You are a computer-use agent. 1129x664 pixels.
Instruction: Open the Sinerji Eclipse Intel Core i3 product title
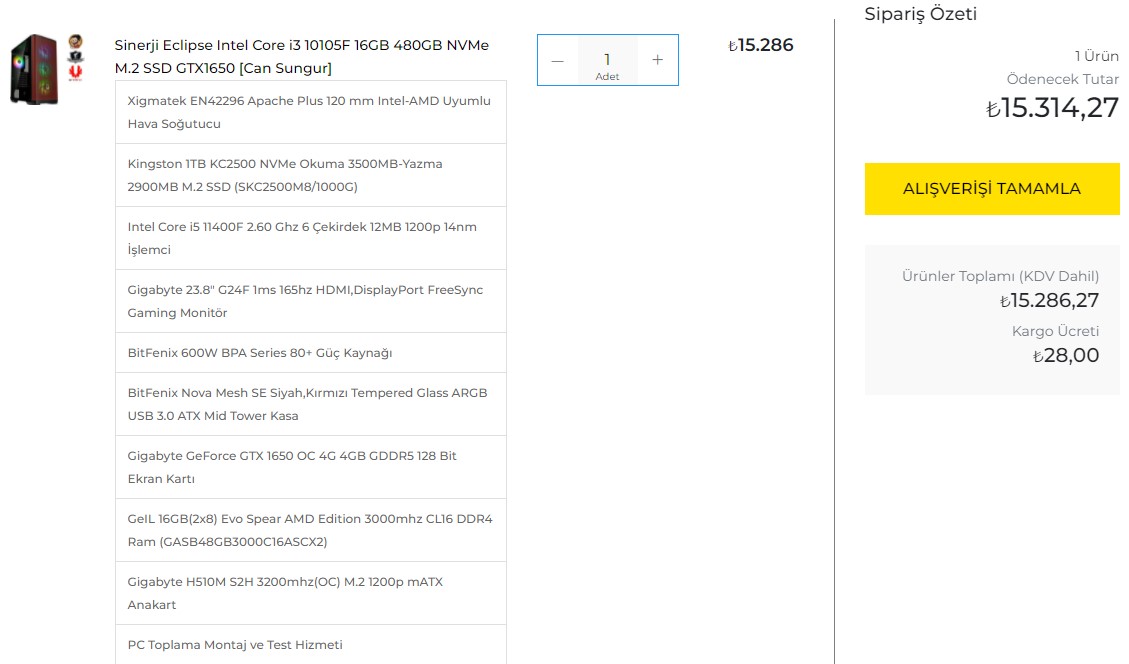pos(302,56)
